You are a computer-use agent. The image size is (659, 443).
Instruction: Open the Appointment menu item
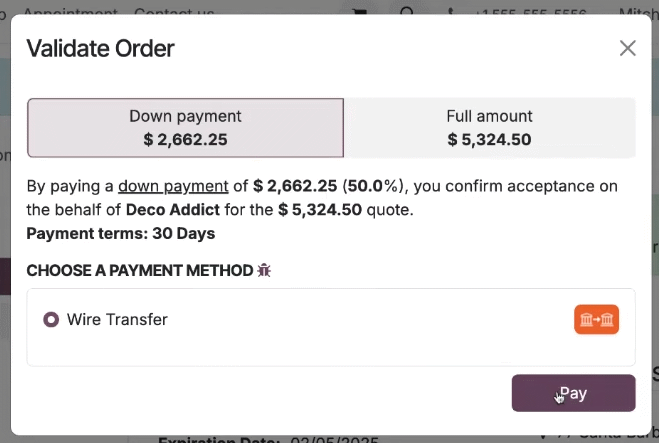(x=71, y=11)
